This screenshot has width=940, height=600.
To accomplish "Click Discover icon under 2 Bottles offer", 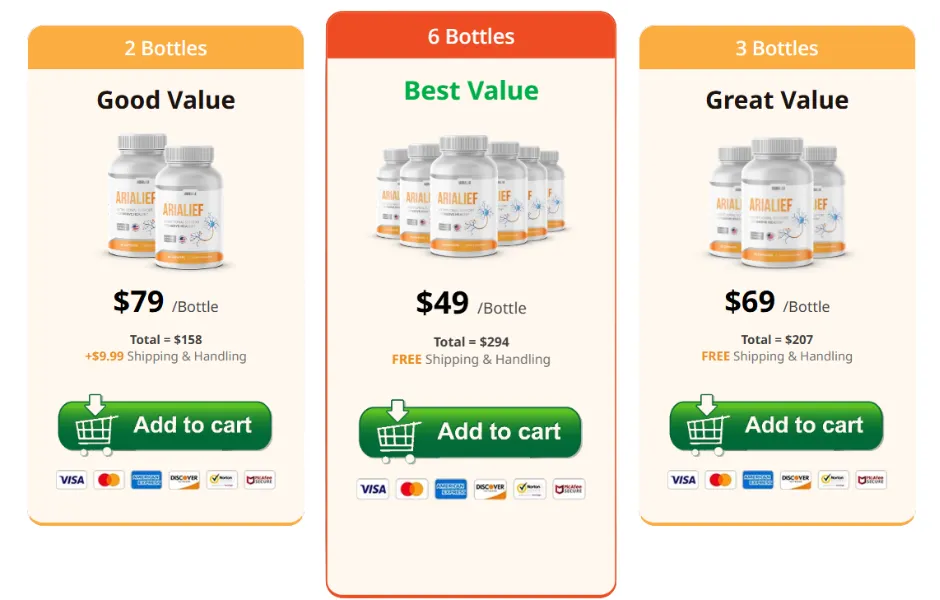I will (184, 480).
